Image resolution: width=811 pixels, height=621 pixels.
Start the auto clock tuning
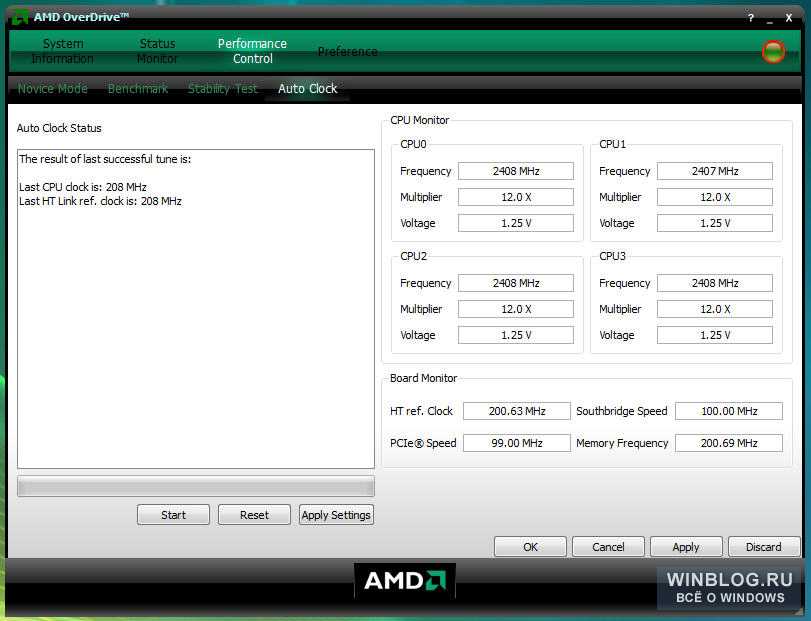point(173,514)
